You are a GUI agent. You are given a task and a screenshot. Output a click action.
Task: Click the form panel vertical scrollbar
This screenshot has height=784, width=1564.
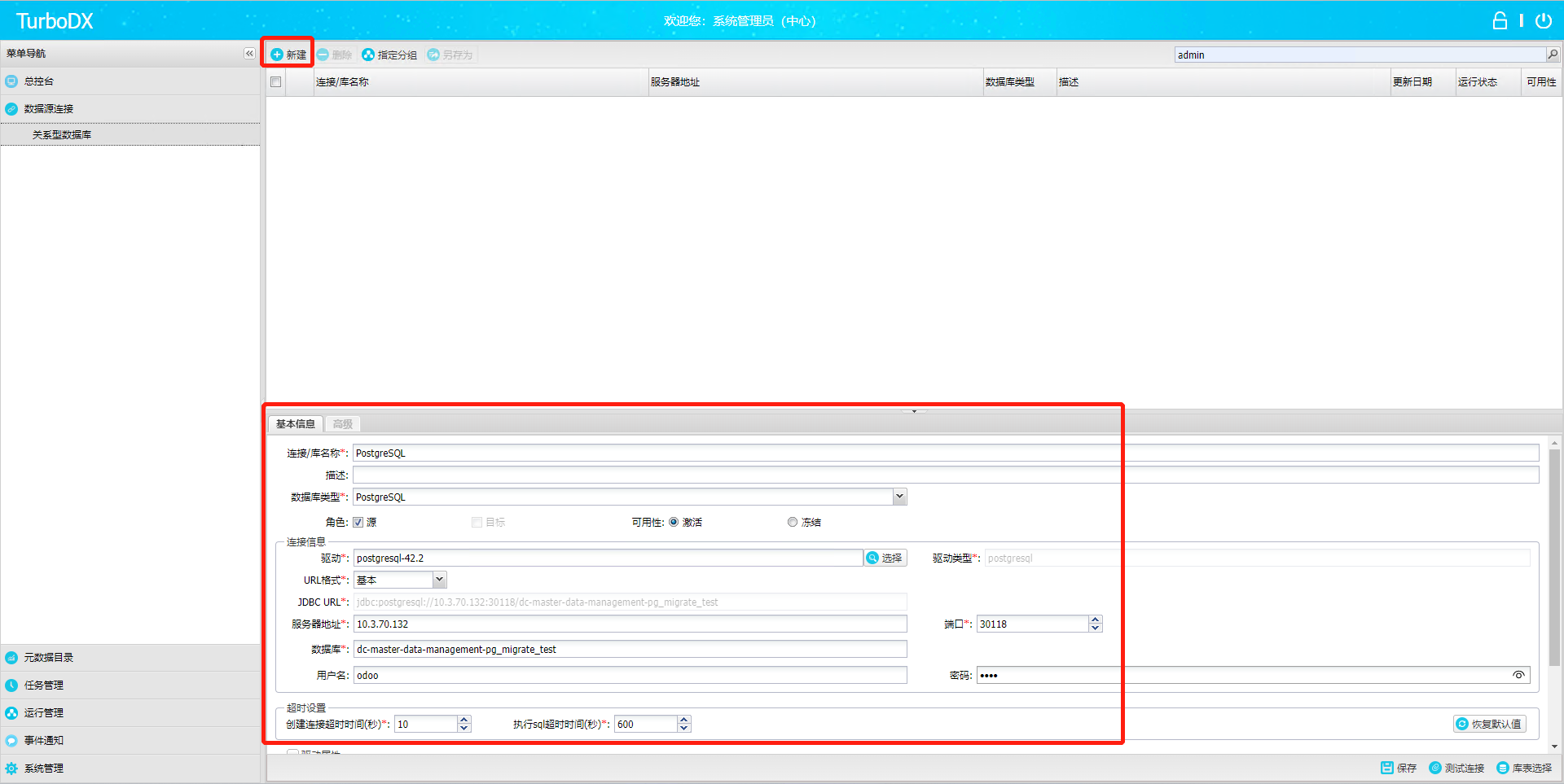click(x=1555, y=557)
